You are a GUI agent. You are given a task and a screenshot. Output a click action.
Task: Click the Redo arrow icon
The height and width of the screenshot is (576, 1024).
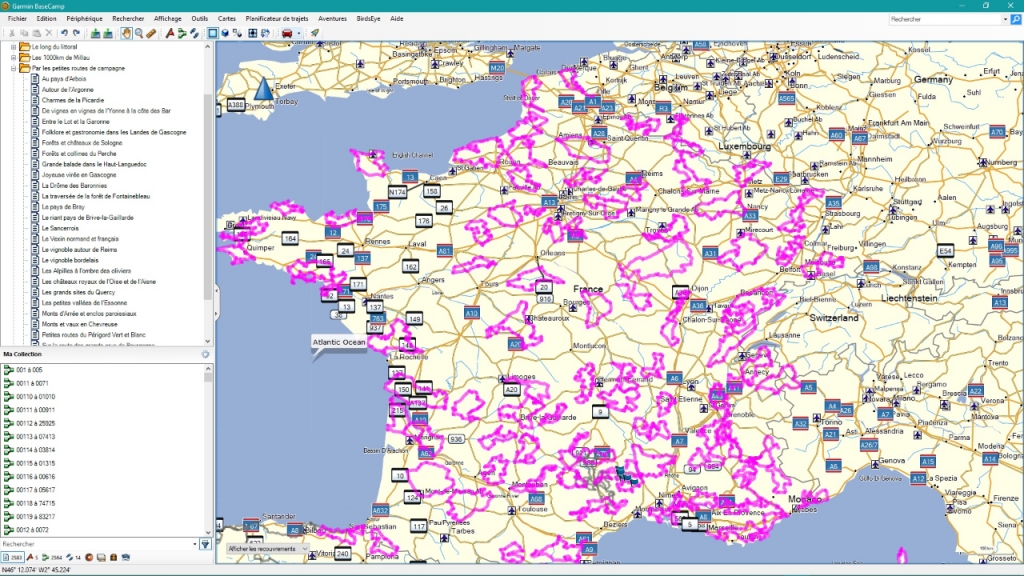click(x=76, y=33)
